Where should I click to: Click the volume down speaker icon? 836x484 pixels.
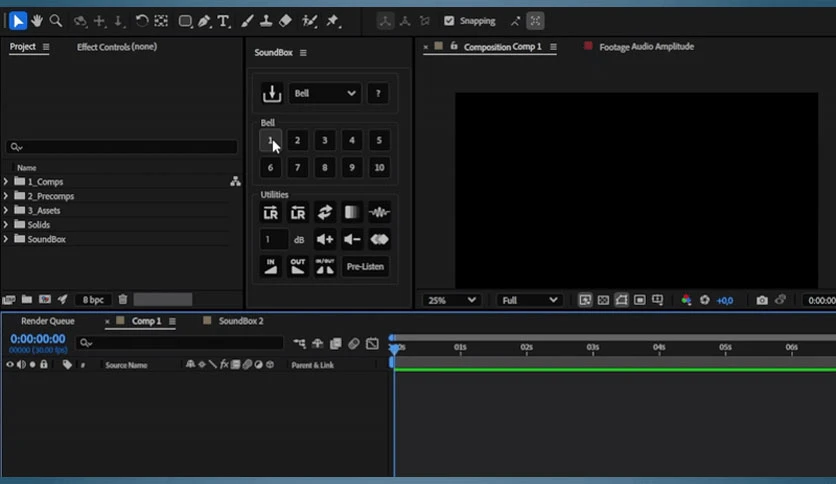(x=352, y=239)
